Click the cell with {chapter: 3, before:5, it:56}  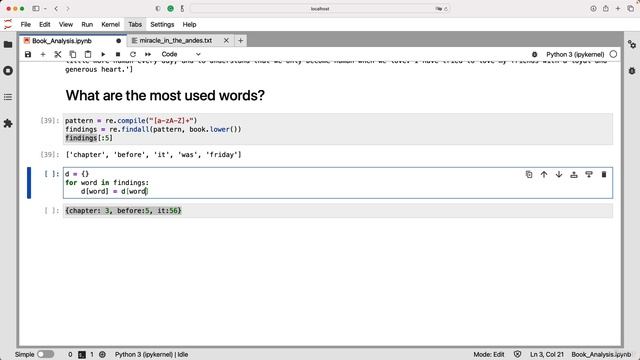tap(338, 211)
